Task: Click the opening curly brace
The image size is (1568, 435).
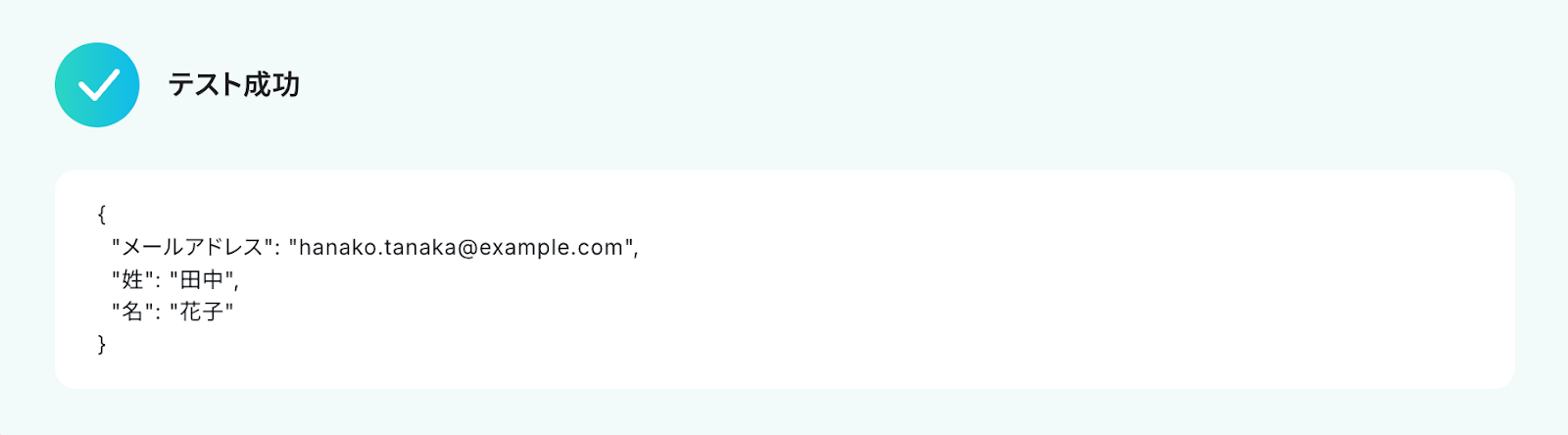Action: (102, 215)
